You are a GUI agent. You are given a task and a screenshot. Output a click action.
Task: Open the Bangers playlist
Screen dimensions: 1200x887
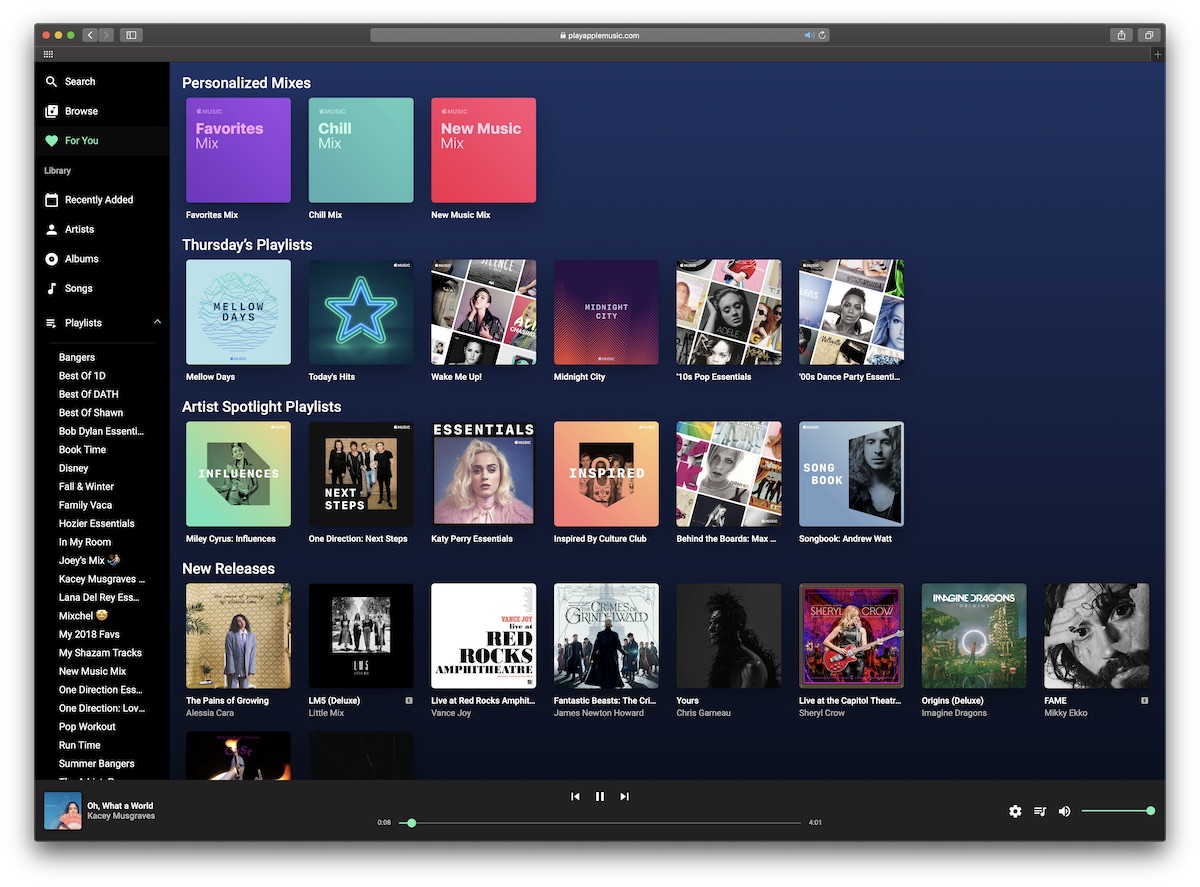point(77,357)
